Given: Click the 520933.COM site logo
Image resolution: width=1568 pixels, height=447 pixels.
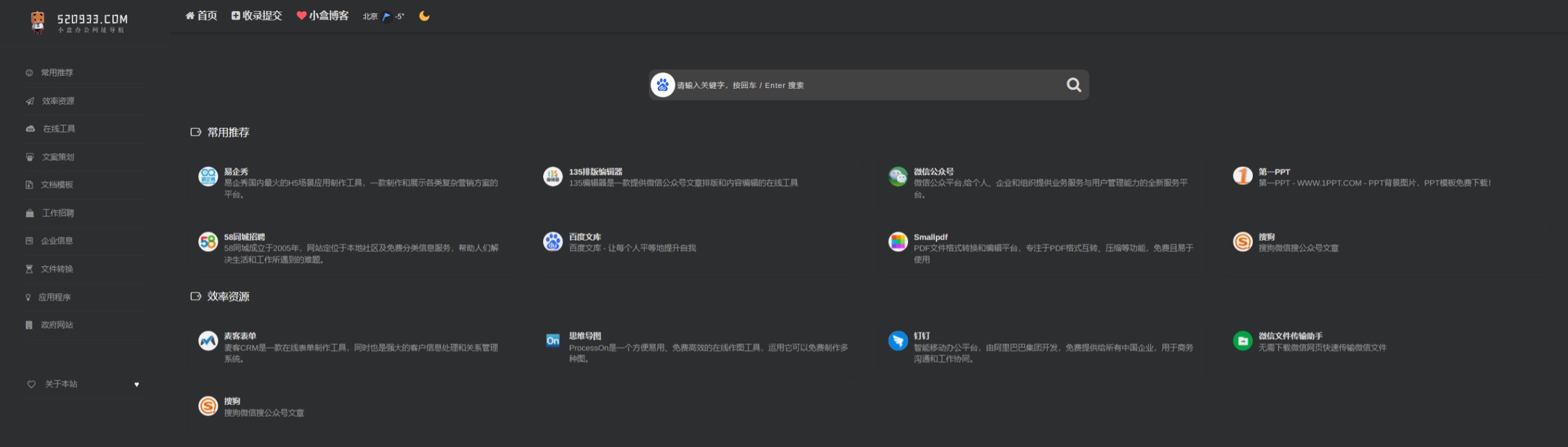Looking at the screenshot, I should [x=79, y=23].
